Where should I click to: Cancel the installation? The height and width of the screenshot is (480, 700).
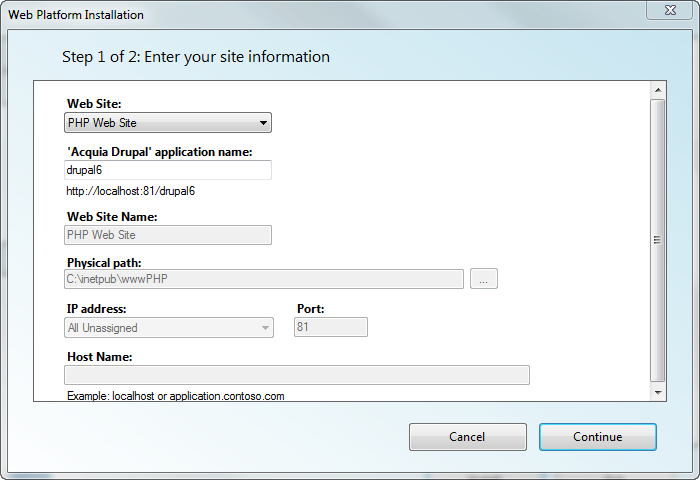tap(468, 437)
